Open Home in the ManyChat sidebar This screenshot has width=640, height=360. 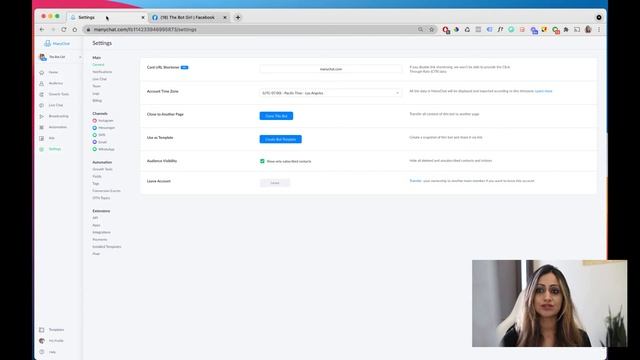(53, 72)
